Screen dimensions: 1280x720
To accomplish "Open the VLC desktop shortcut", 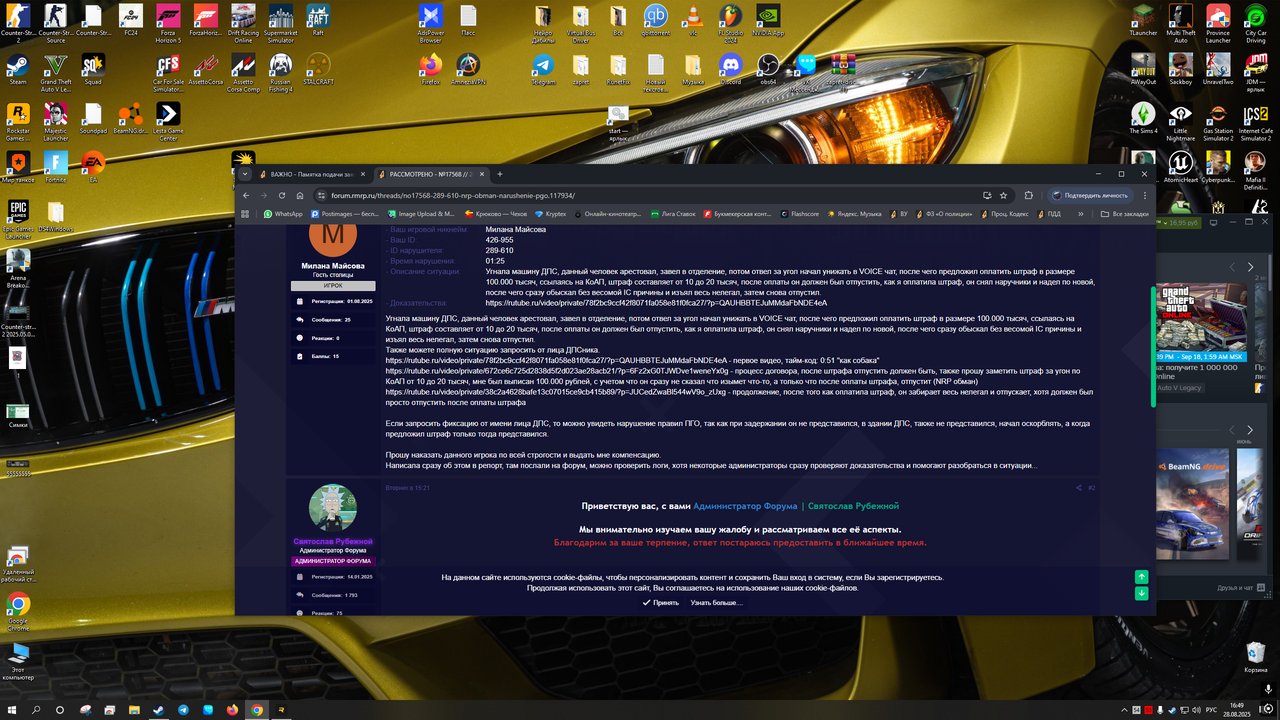I will pyautogui.click(x=693, y=20).
